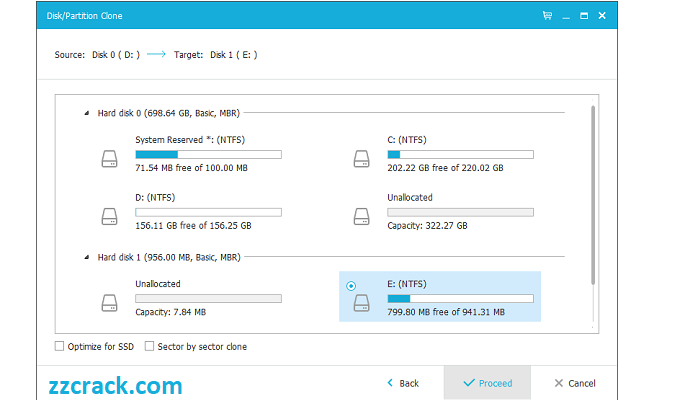The width and height of the screenshot is (700, 400).
Task: Click the E: (NTFS) drive icon
Action: pos(362,303)
